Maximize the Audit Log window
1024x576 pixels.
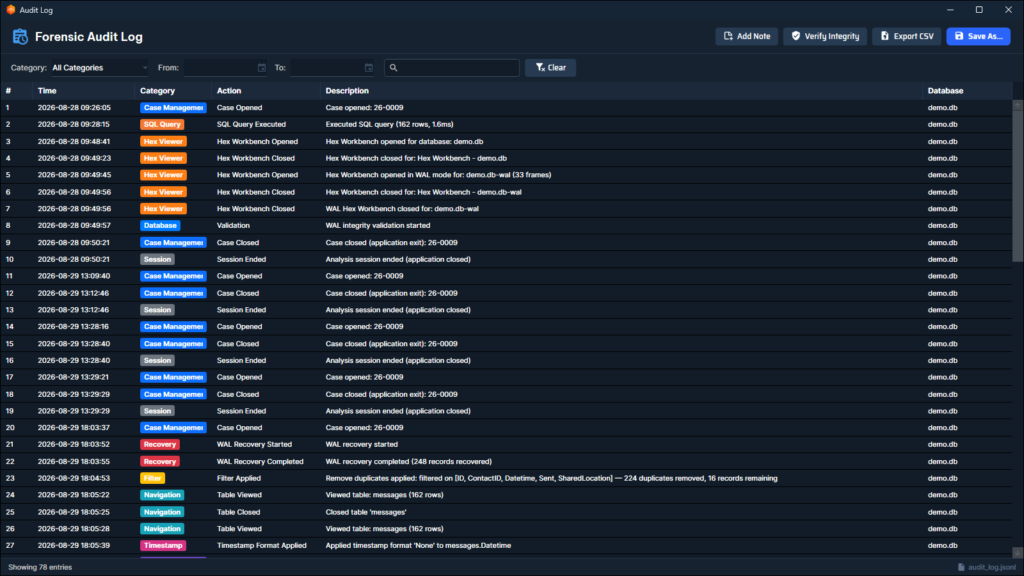tap(979, 10)
